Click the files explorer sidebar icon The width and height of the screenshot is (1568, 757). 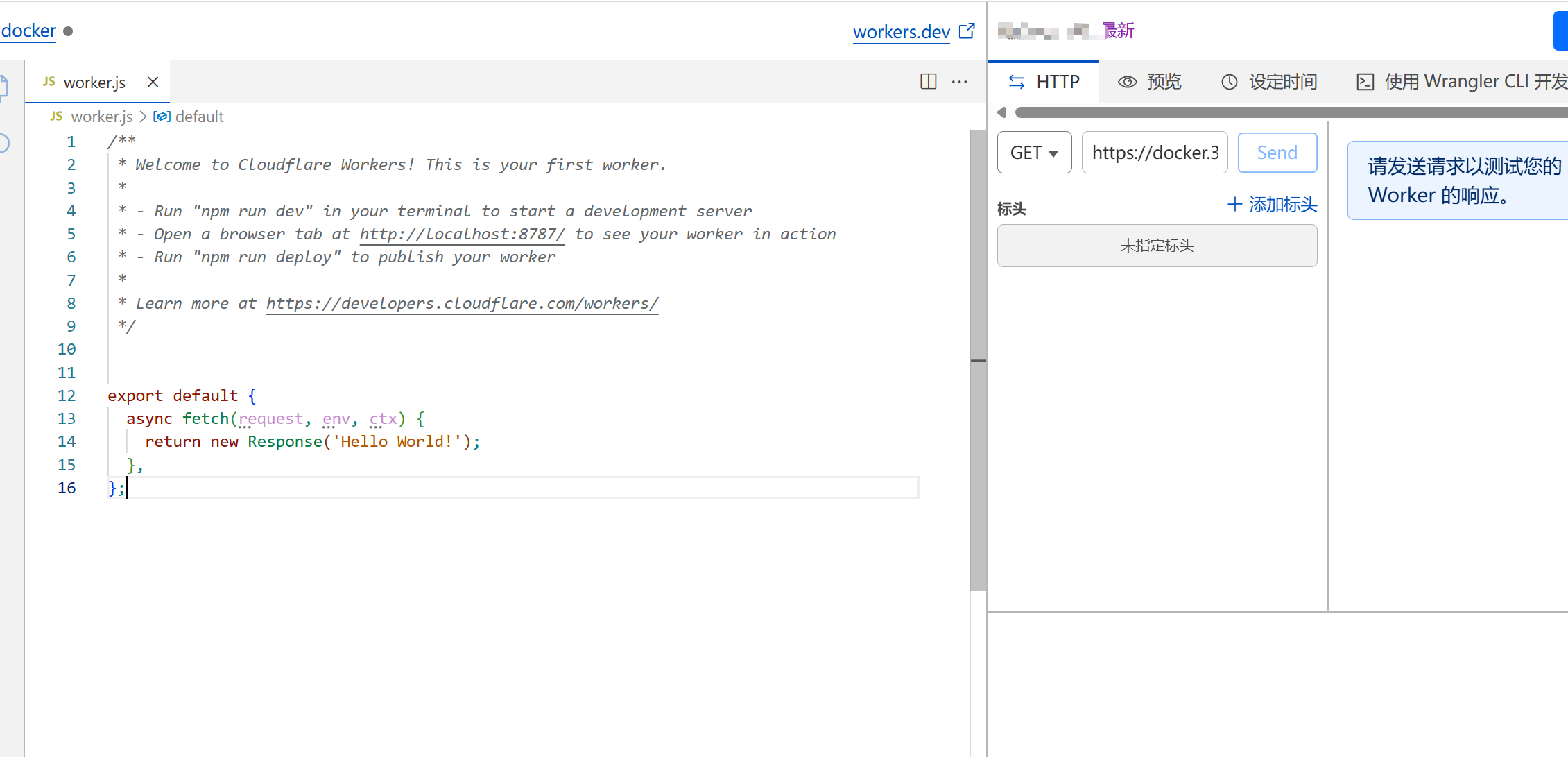tap(3, 87)
